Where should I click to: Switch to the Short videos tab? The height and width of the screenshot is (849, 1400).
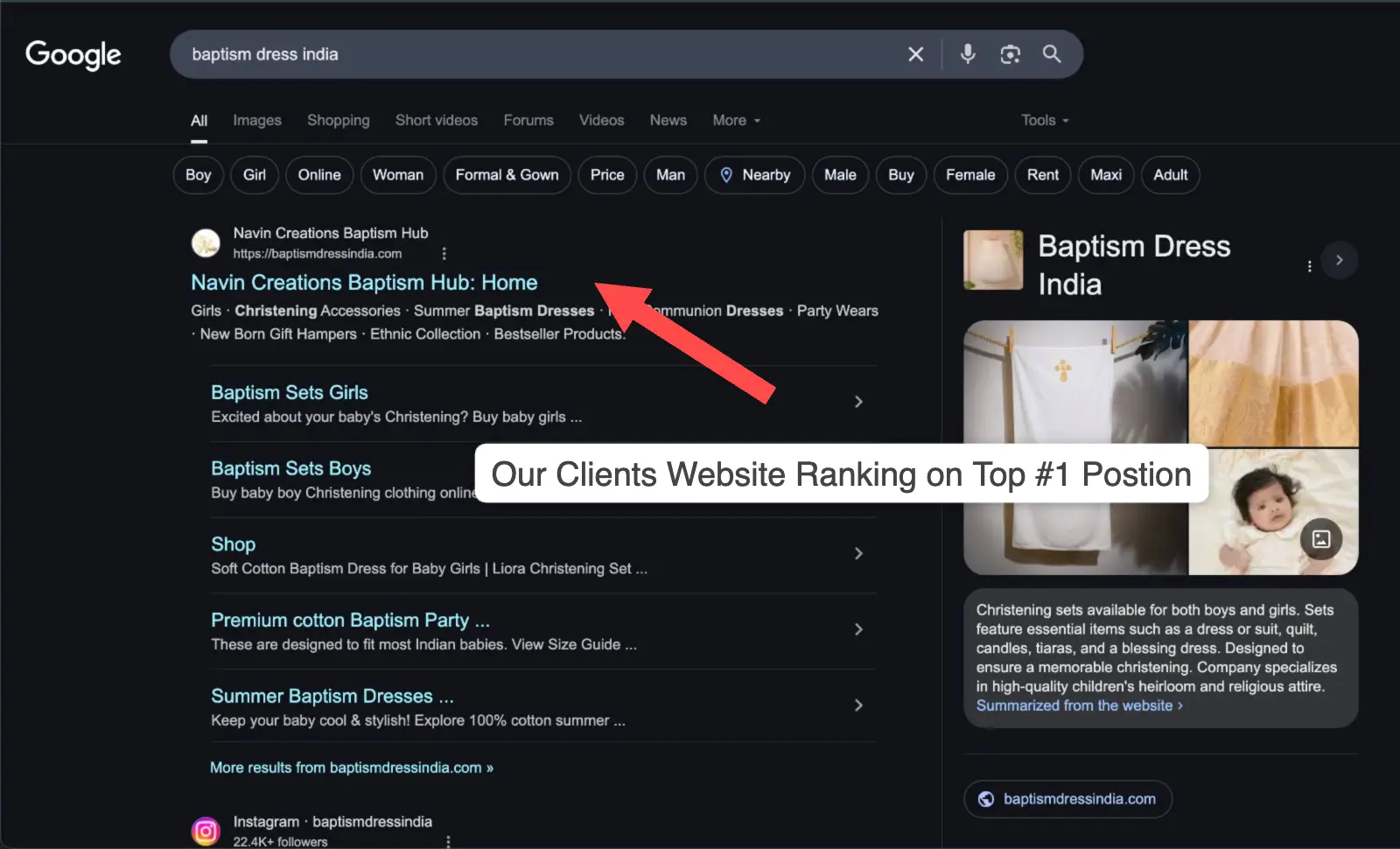[x=437, y=121]
